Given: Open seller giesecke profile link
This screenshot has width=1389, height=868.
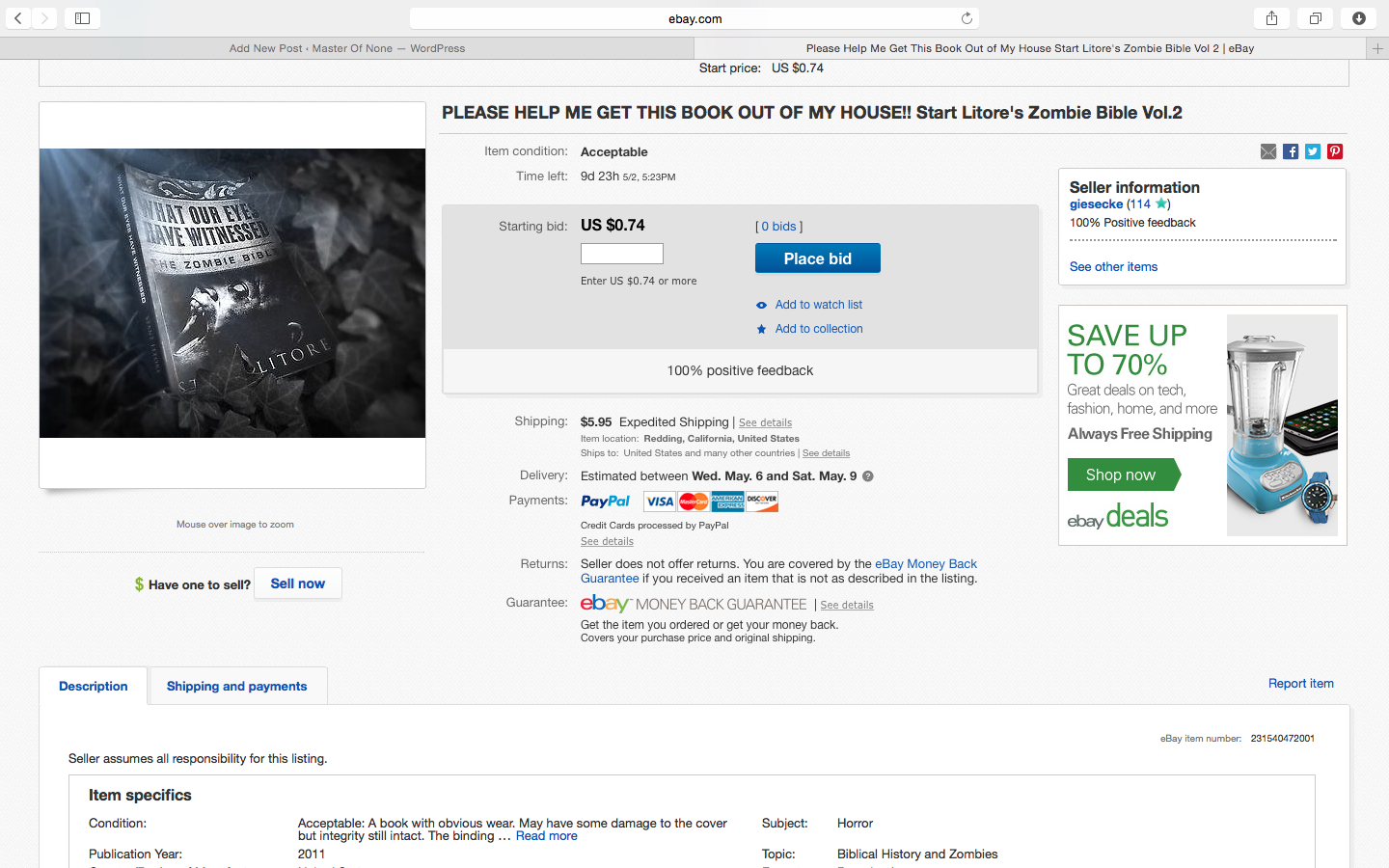Looking at the screenshot, I should click(x=1096, y=204).
